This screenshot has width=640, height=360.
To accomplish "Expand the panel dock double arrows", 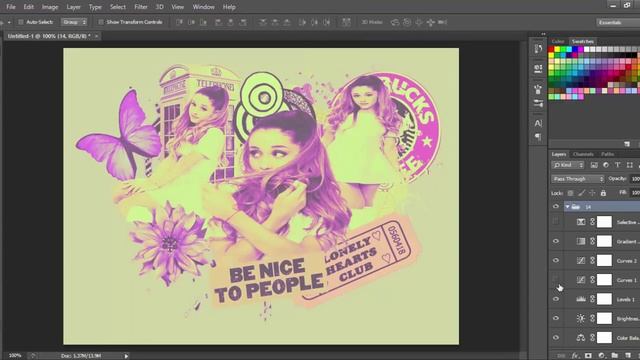I will tap(543, 34).
